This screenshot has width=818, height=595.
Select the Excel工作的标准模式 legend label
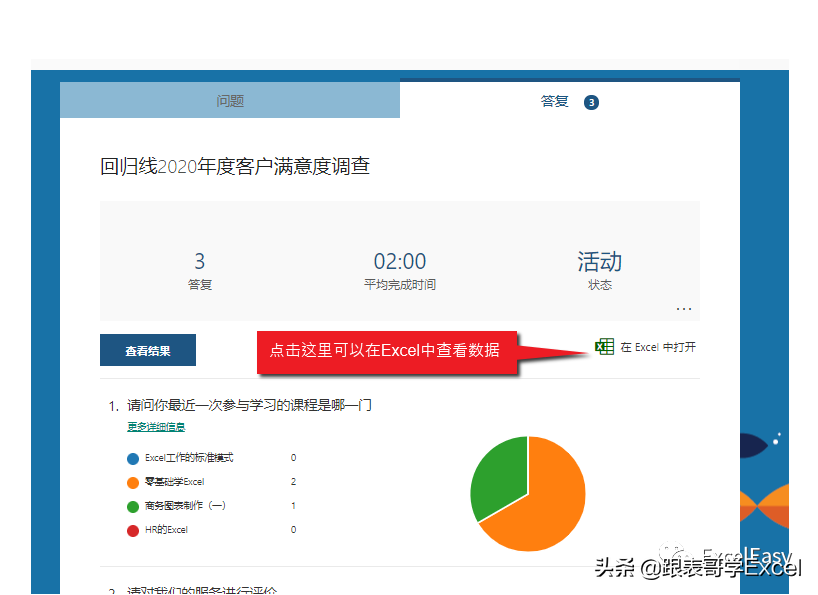pyautogui.click(x=189, y=457)
